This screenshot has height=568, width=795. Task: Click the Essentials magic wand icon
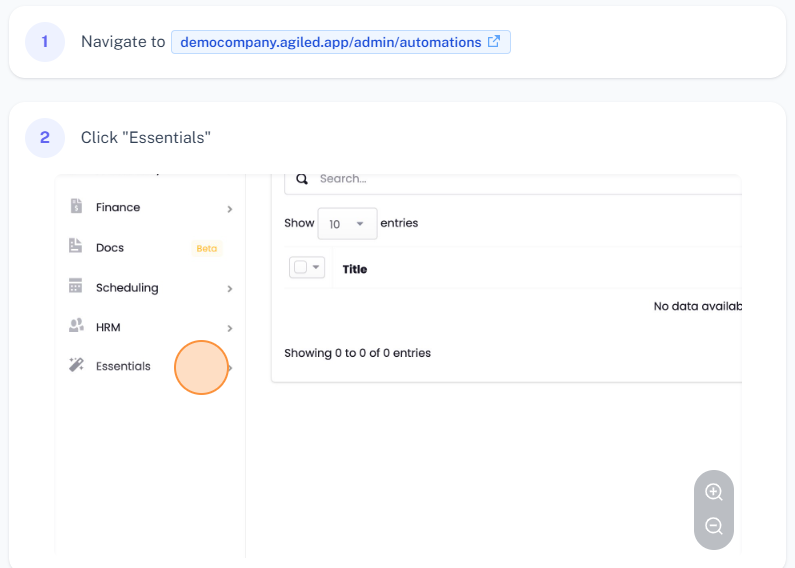pos(76,366)
